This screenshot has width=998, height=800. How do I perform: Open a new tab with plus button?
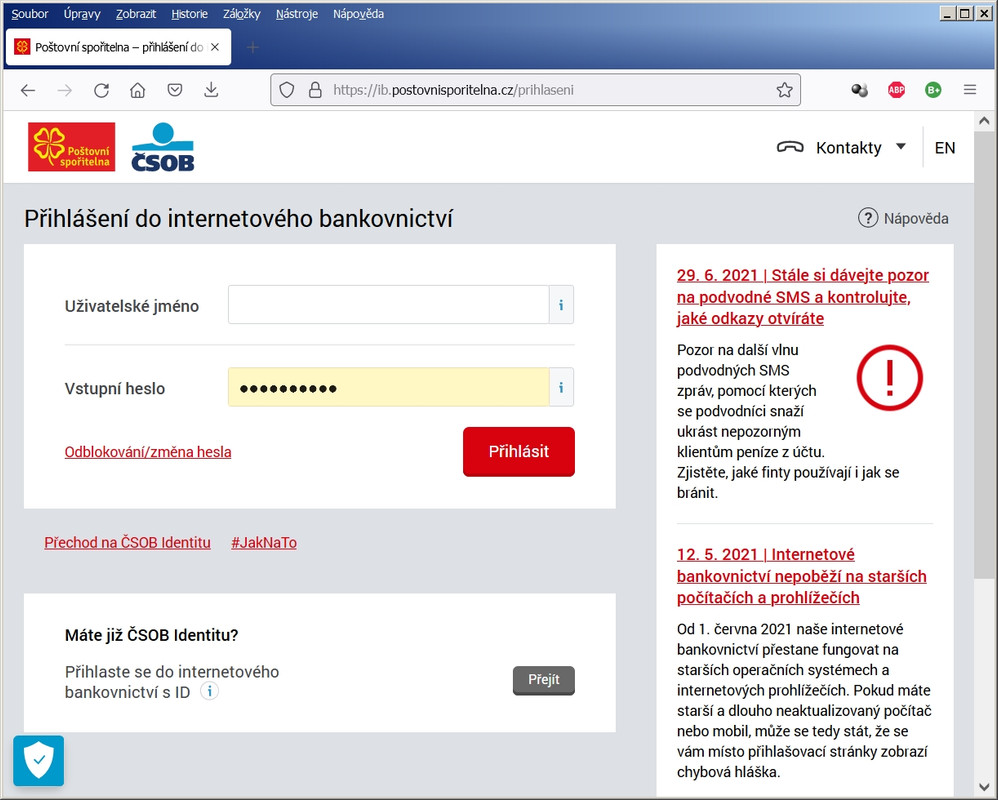pyautogui.click(x=253, y=47)
